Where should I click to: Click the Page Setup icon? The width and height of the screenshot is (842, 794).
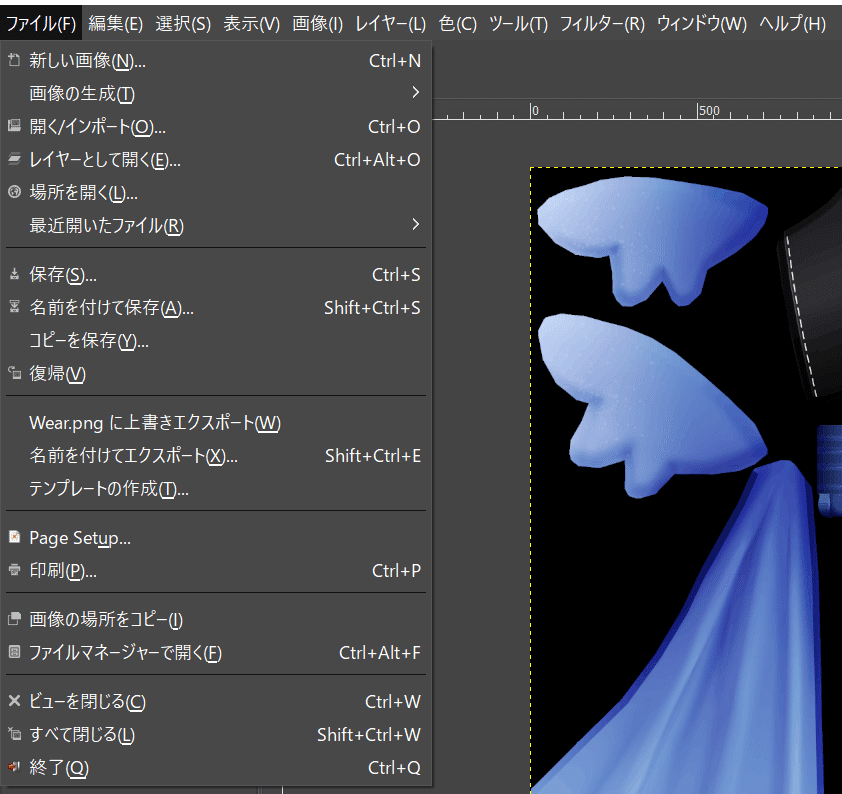click(14, 537)
